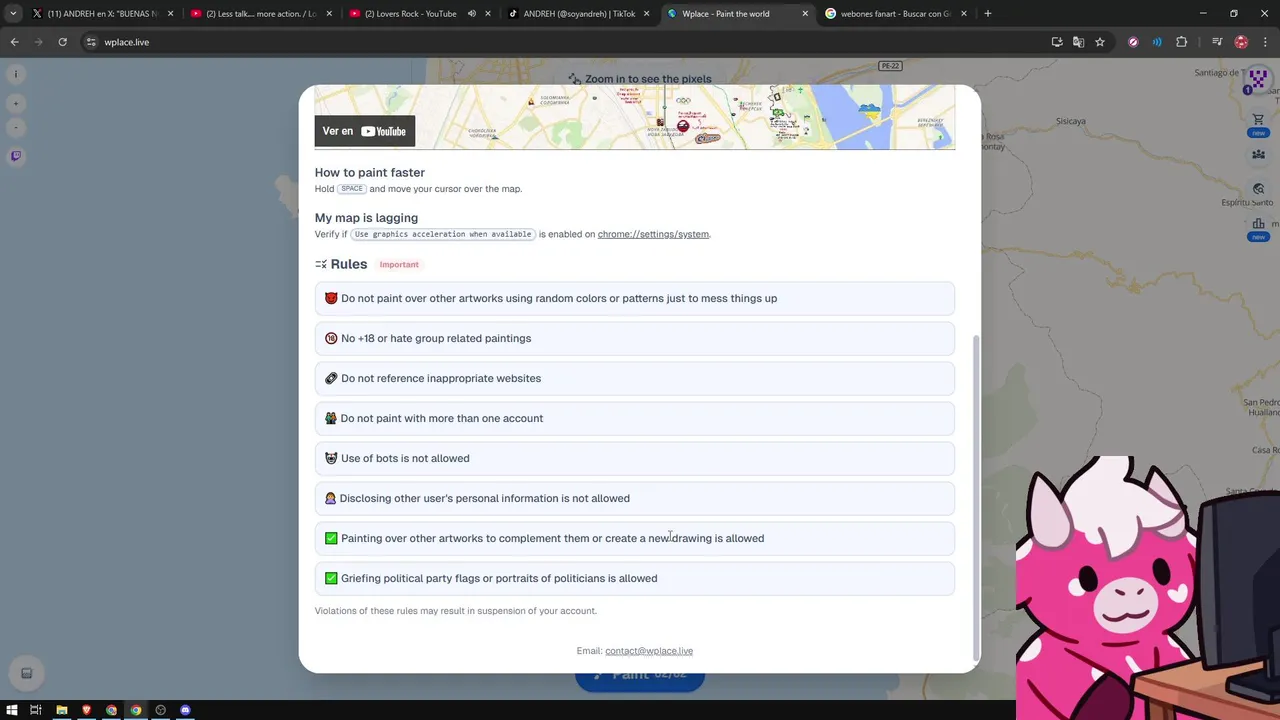
Task: Open the Windows Start menu
Action: [x=11, y=710]
